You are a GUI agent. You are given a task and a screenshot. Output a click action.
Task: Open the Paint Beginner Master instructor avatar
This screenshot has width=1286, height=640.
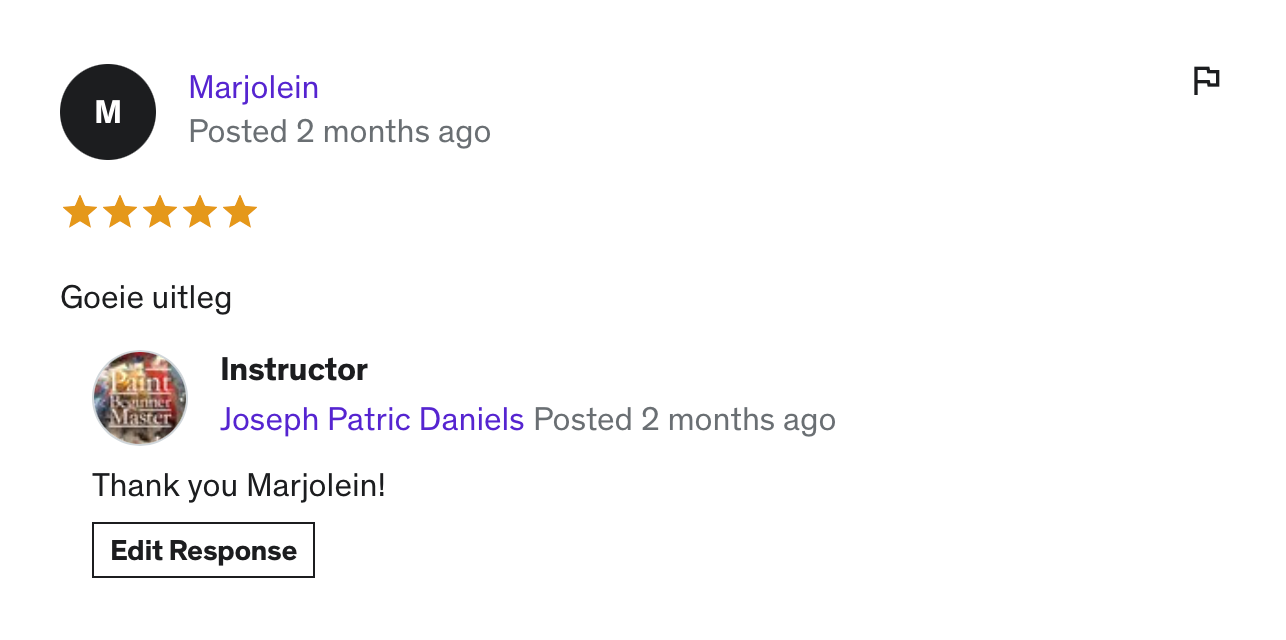click(x=140, y=398)
